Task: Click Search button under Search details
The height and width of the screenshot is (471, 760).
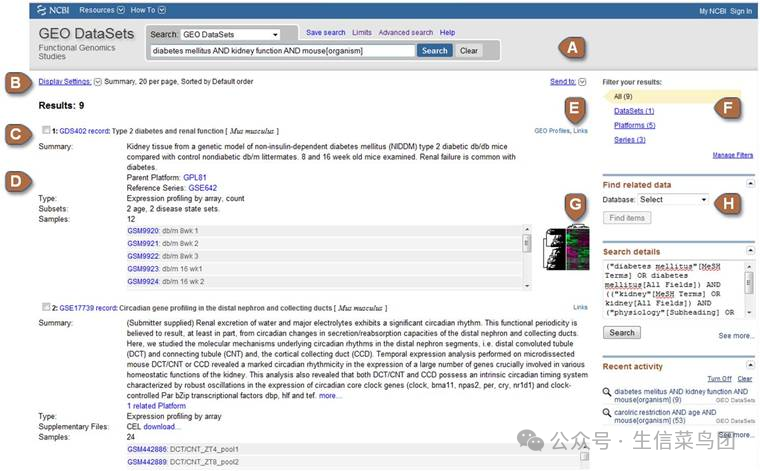Action: (x=622, y=332)
